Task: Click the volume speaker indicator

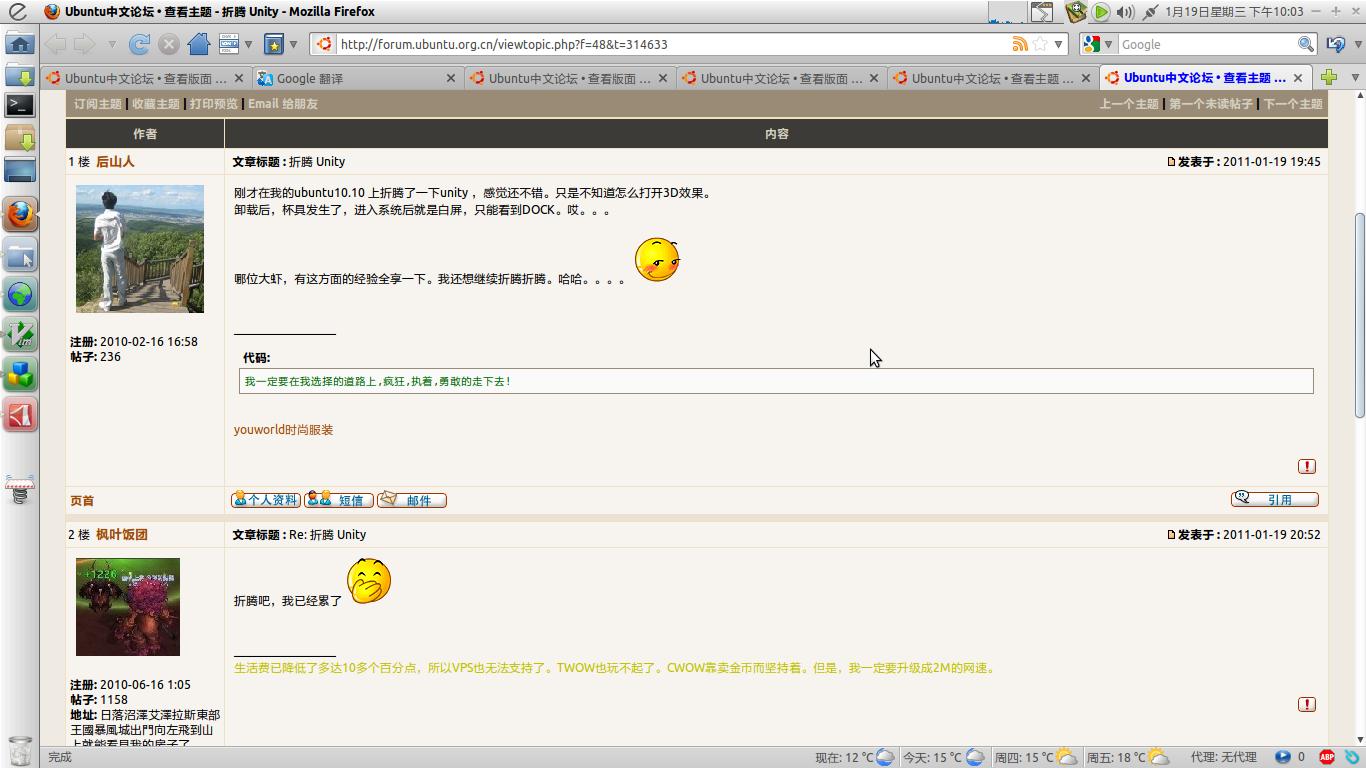Action: point(1125,12)
